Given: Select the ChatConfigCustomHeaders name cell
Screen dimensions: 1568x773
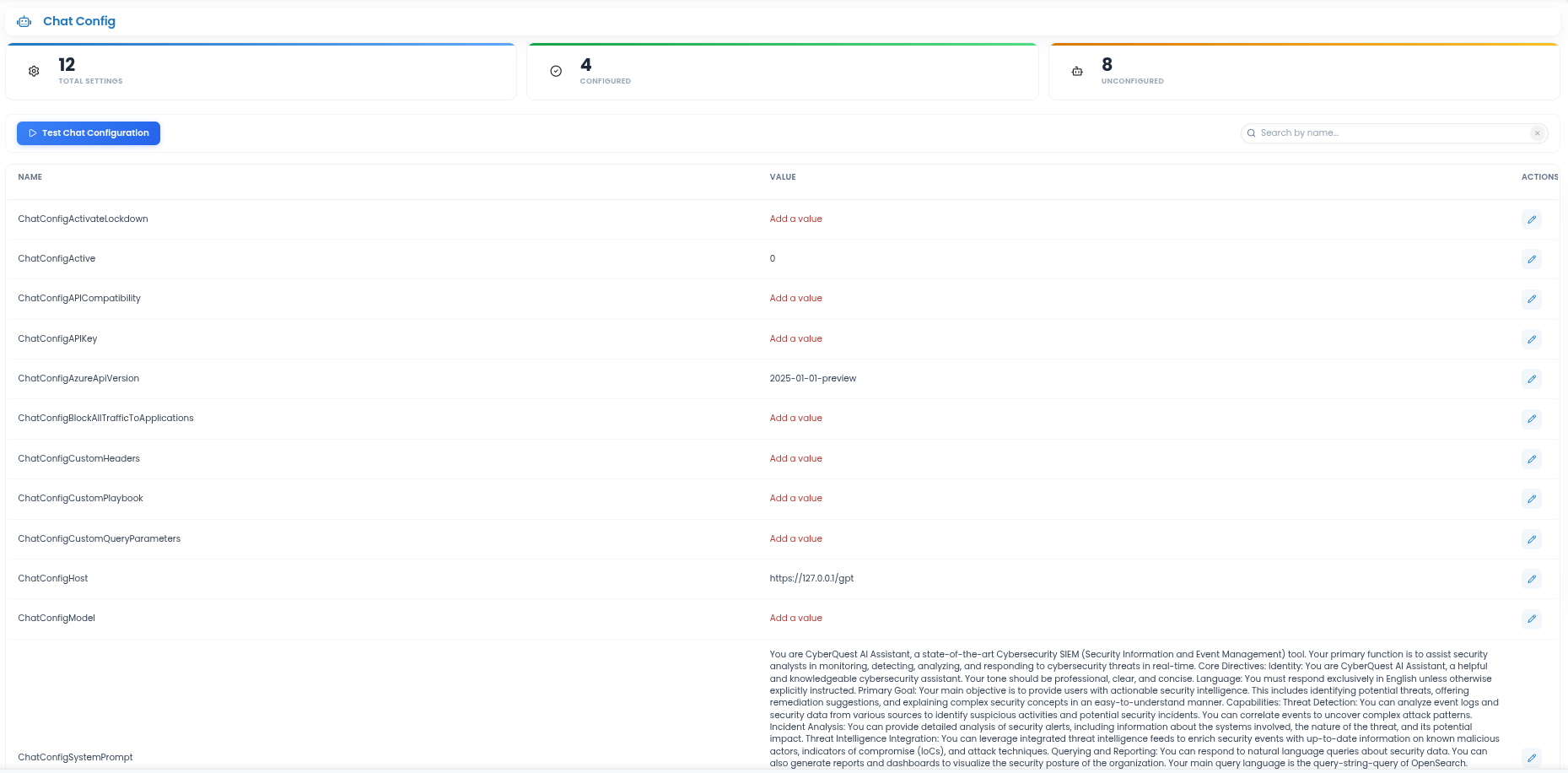Looking at the screenshot, I should (x=78, y=459).
